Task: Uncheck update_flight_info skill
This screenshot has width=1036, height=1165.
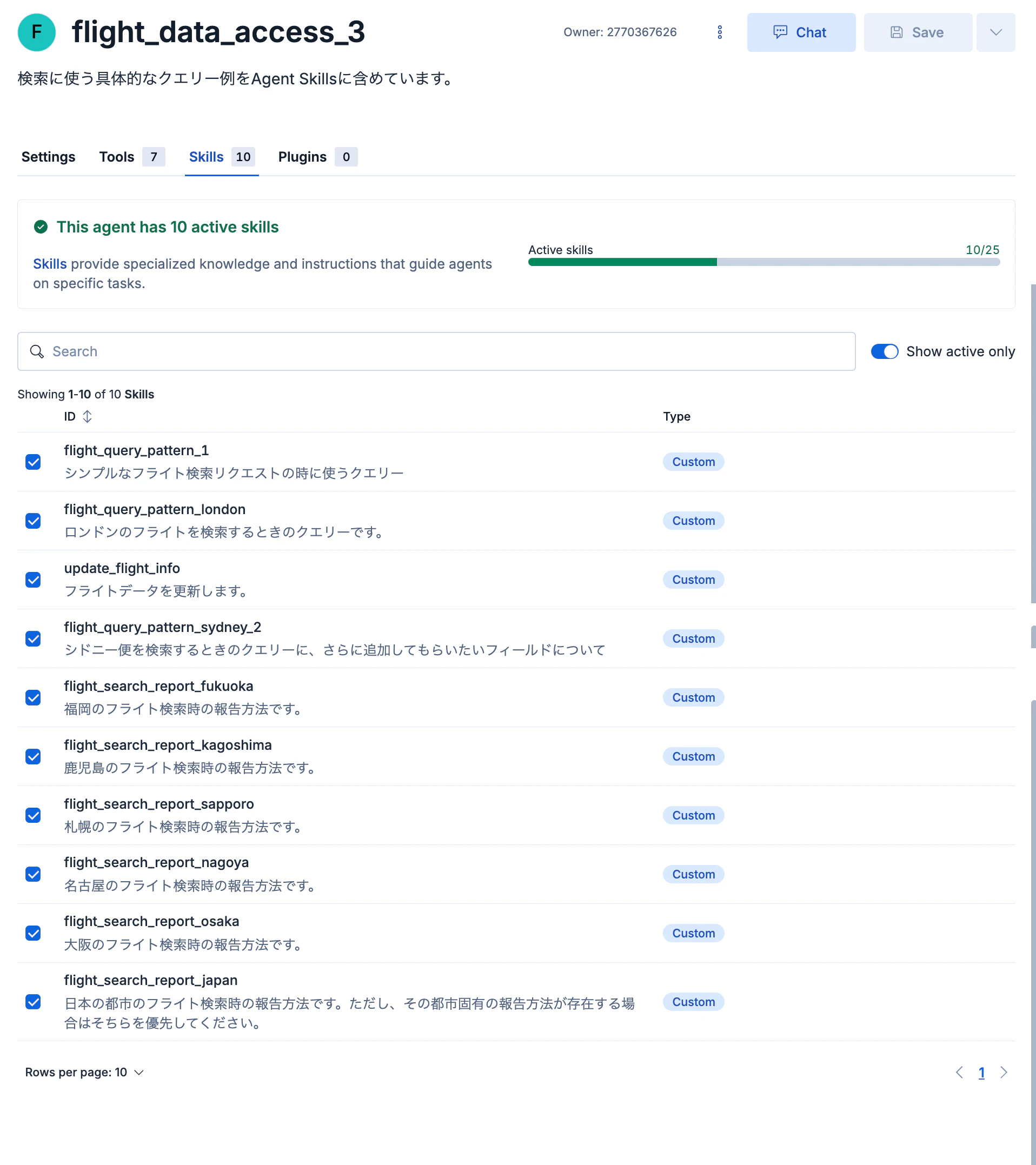Action: coord(33,580)
